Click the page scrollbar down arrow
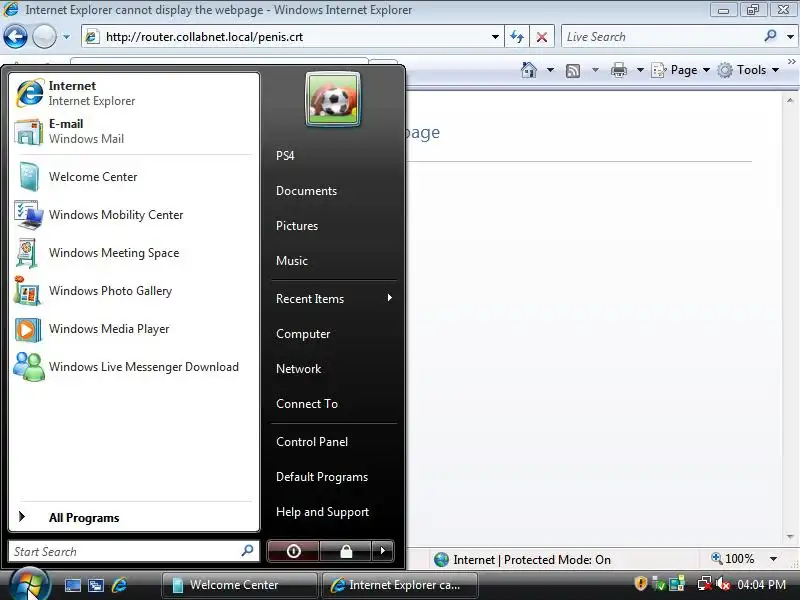The height and width of the screenshot is (600, 800). pyautogui.click(x=790, y=537)
